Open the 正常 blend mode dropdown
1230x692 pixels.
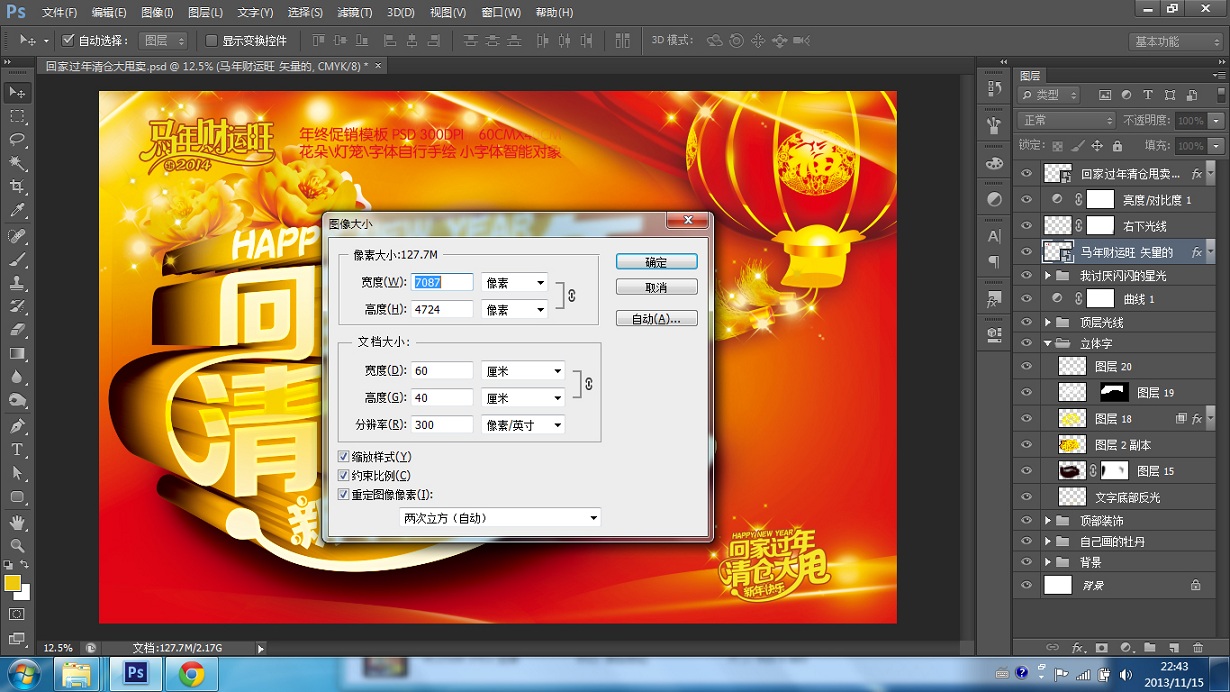pyautogui.click(x=1066, y=120)
